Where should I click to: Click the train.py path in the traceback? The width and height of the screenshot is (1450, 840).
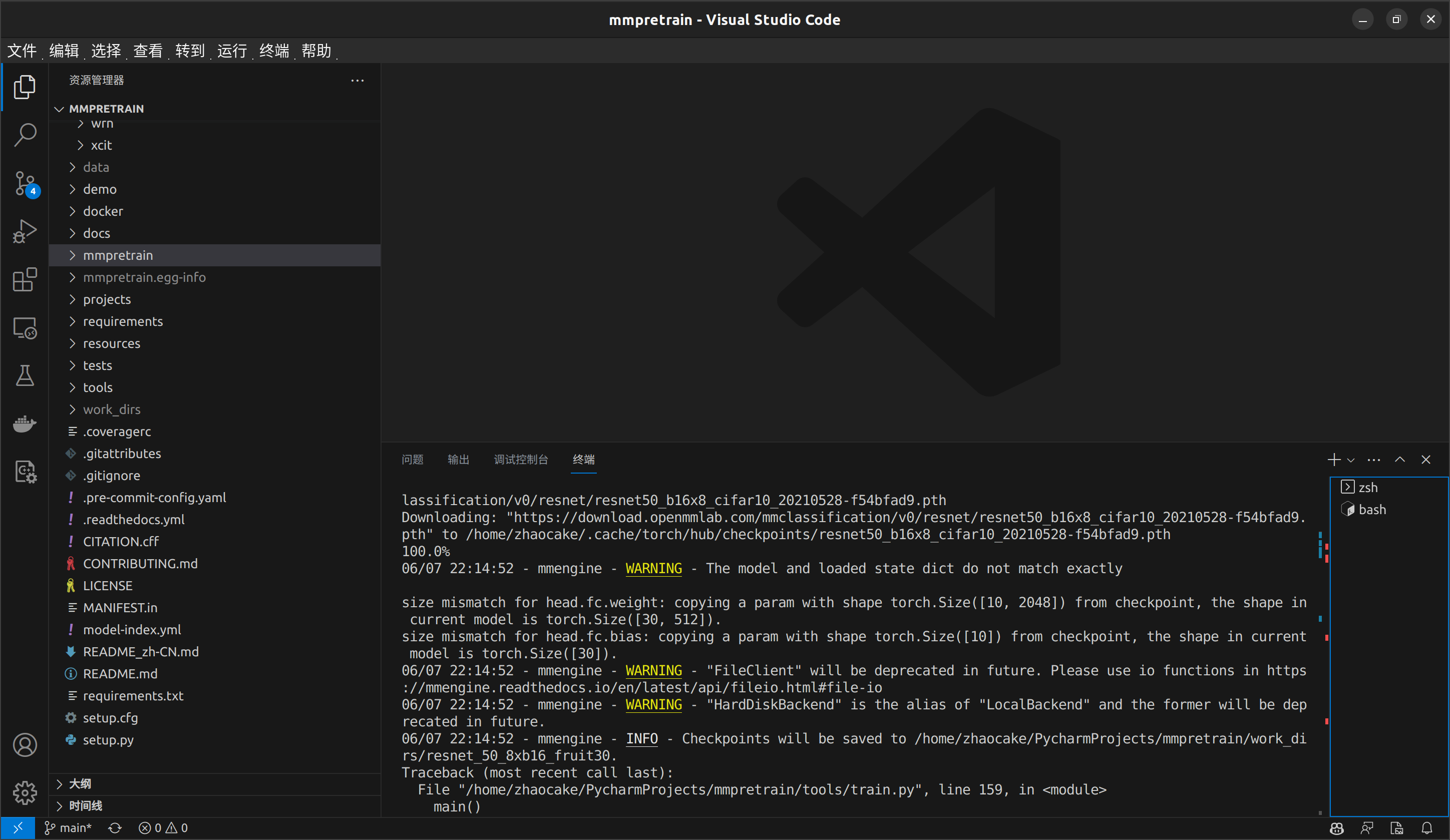point(689,790)
